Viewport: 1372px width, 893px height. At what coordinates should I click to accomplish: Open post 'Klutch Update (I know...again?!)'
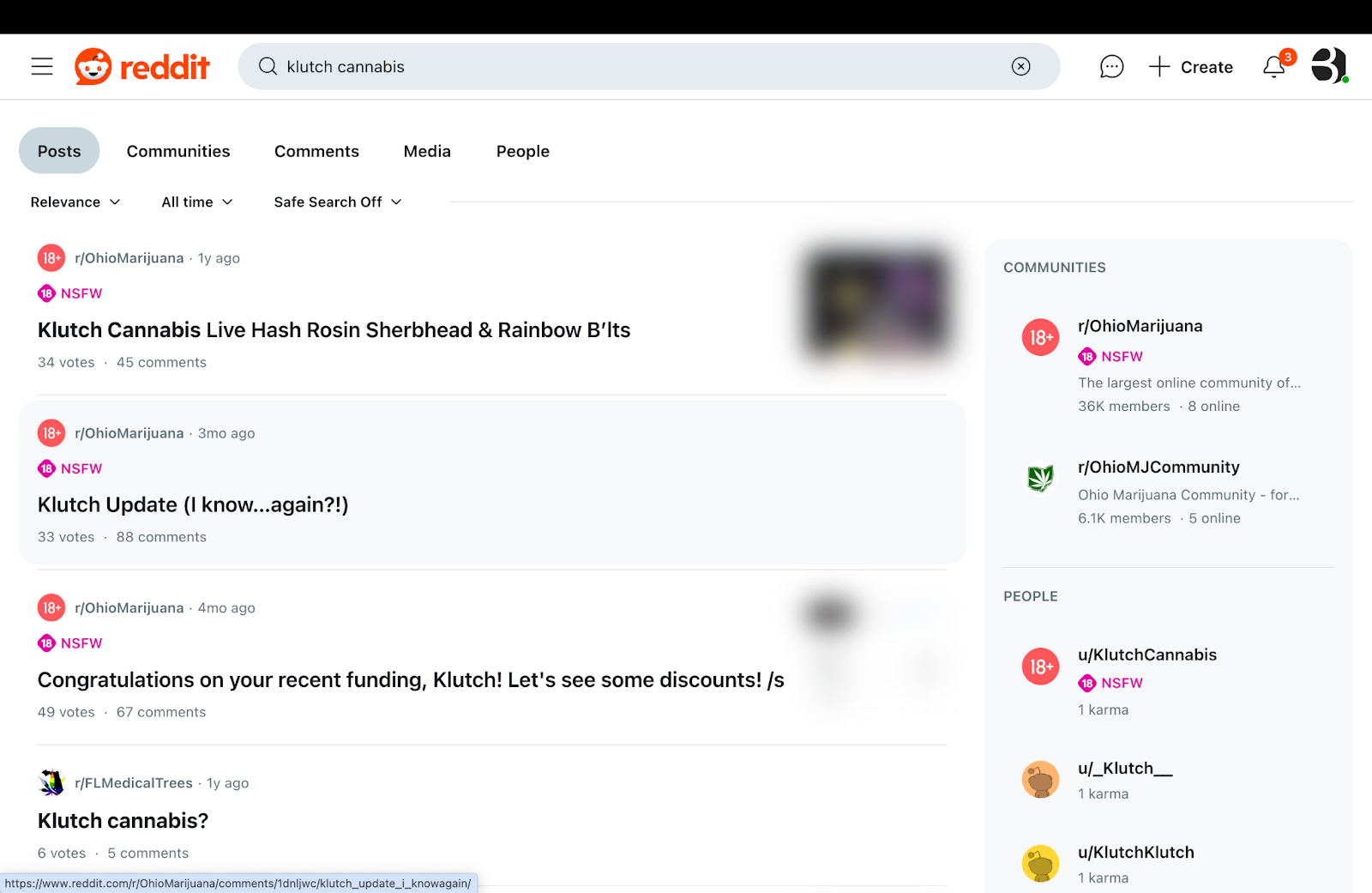[x=193, y=505]
